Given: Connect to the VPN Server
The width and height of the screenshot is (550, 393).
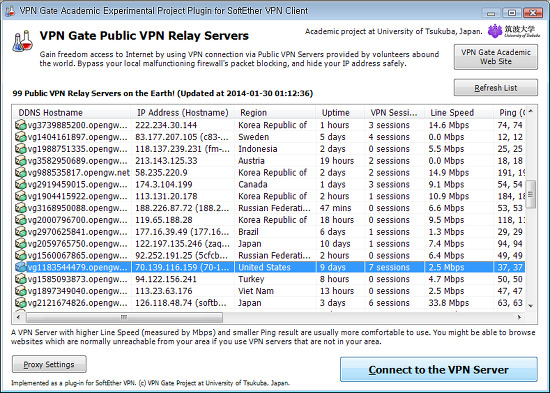Looking at the screenshot, I should 438,369.
